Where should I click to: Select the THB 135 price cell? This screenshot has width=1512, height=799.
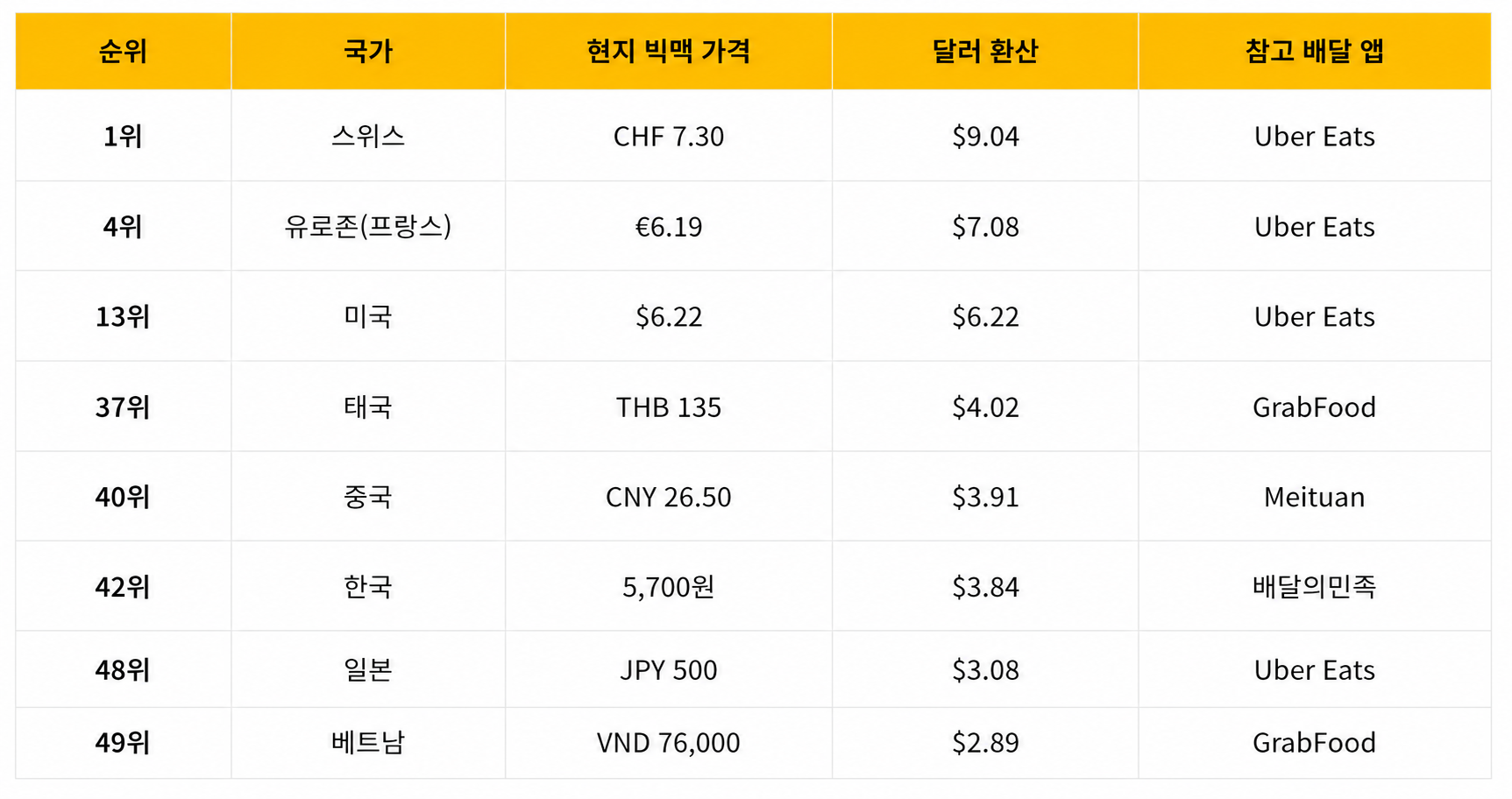tap(669, 407)
